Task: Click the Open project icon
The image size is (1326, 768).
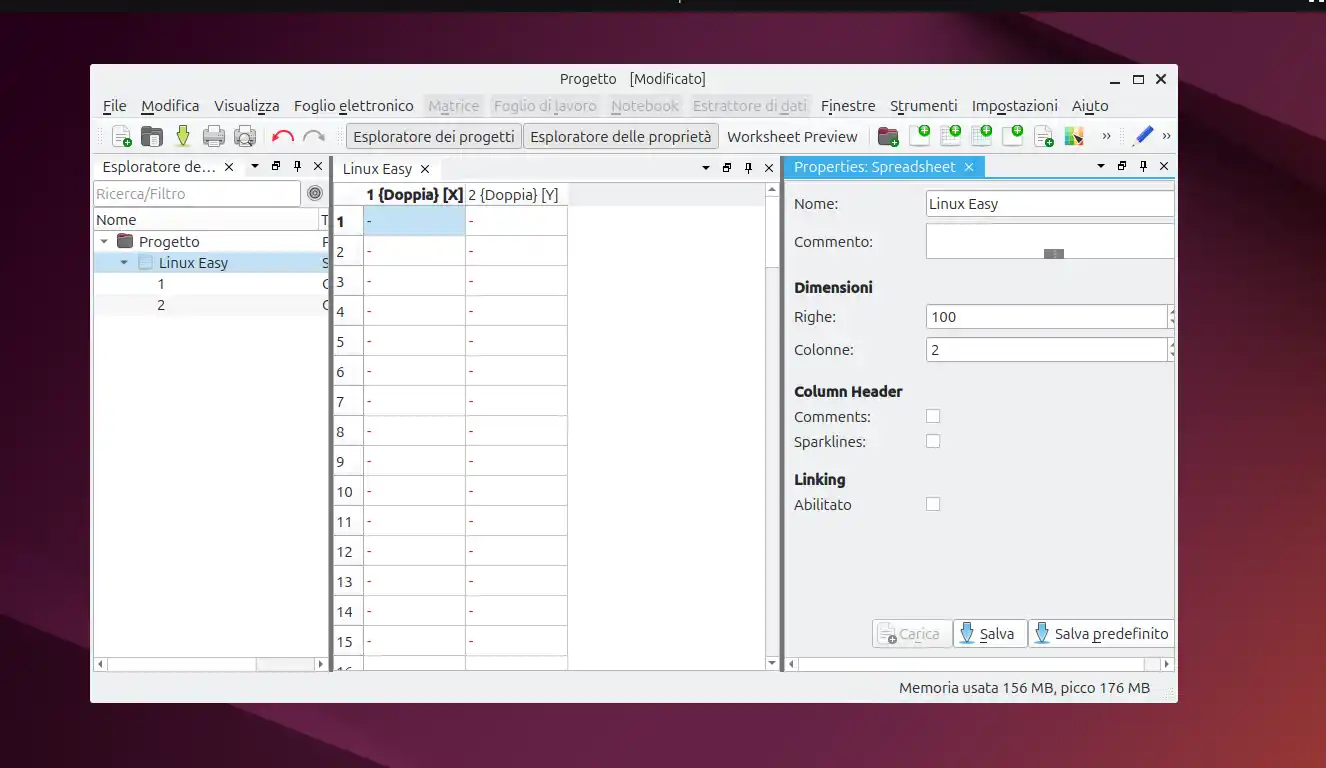Action: tap(152, 136)
